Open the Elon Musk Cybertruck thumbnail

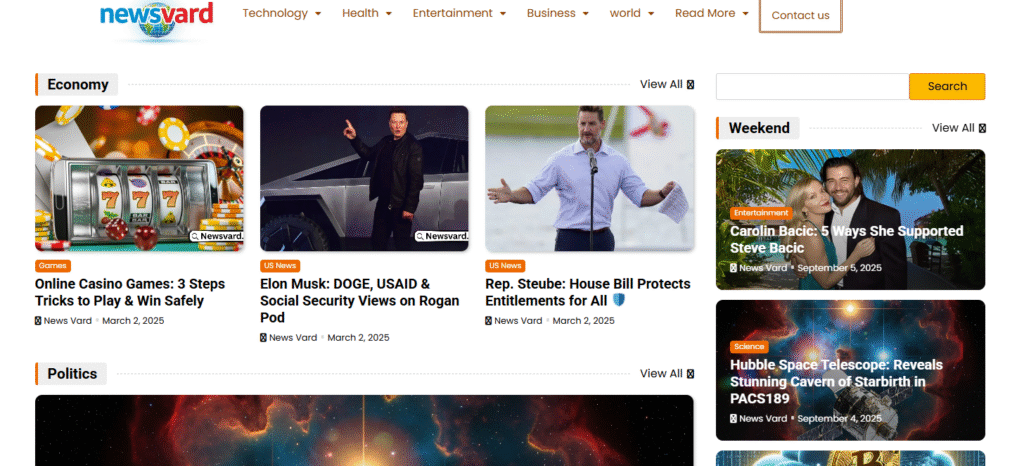pos(364,178)
